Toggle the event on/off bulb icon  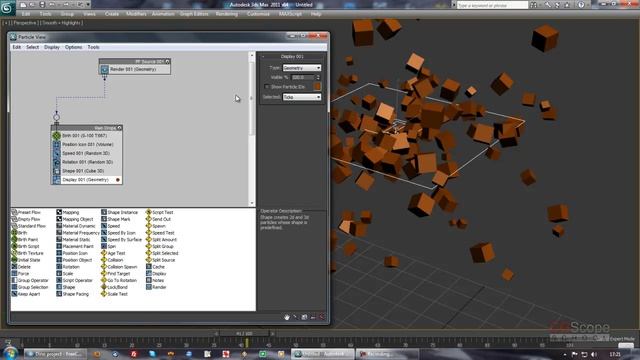click(119, 128)
